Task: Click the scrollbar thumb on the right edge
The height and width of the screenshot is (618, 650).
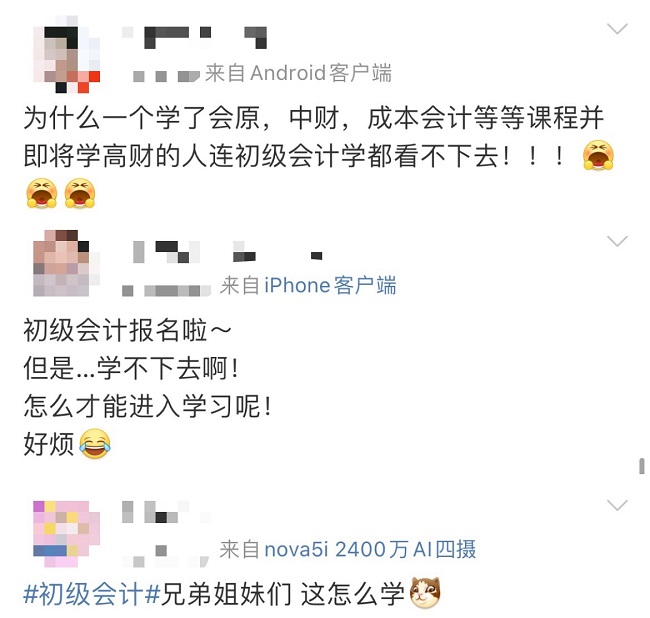Action: pyautogui.click(x=642, y=465)
